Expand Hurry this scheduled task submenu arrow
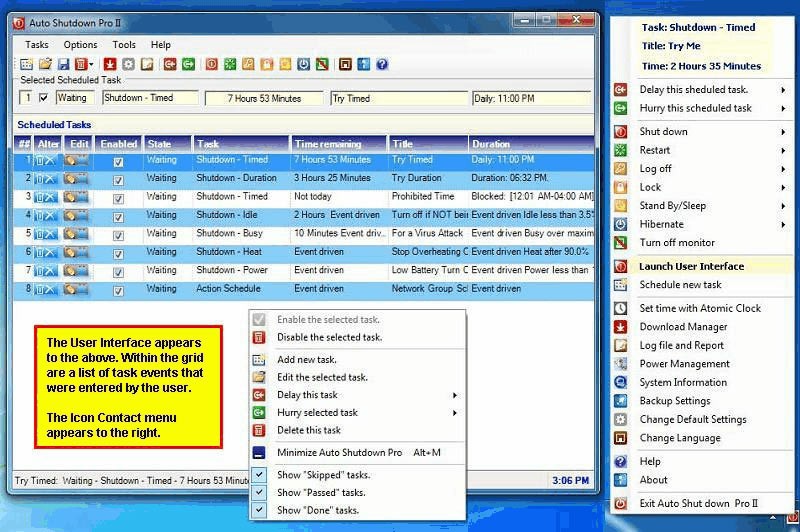The width and height of the screenshot is (800, 532). pyautogui.click(x=783, y=108)
